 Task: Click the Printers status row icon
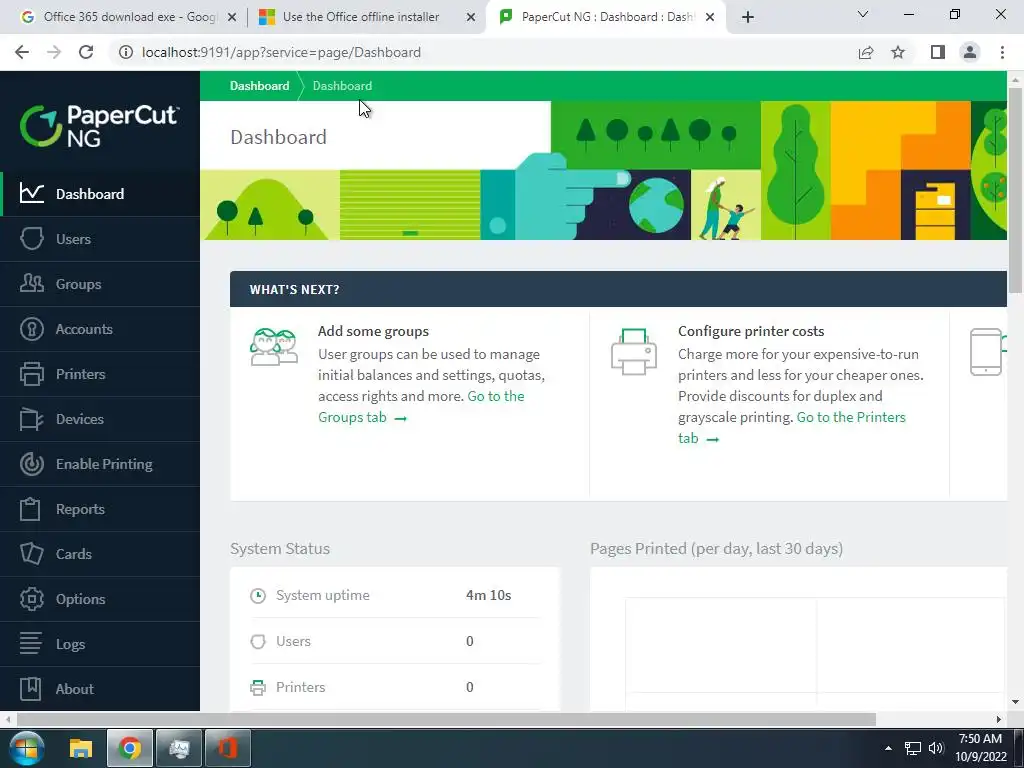click(x=258, y=687)
